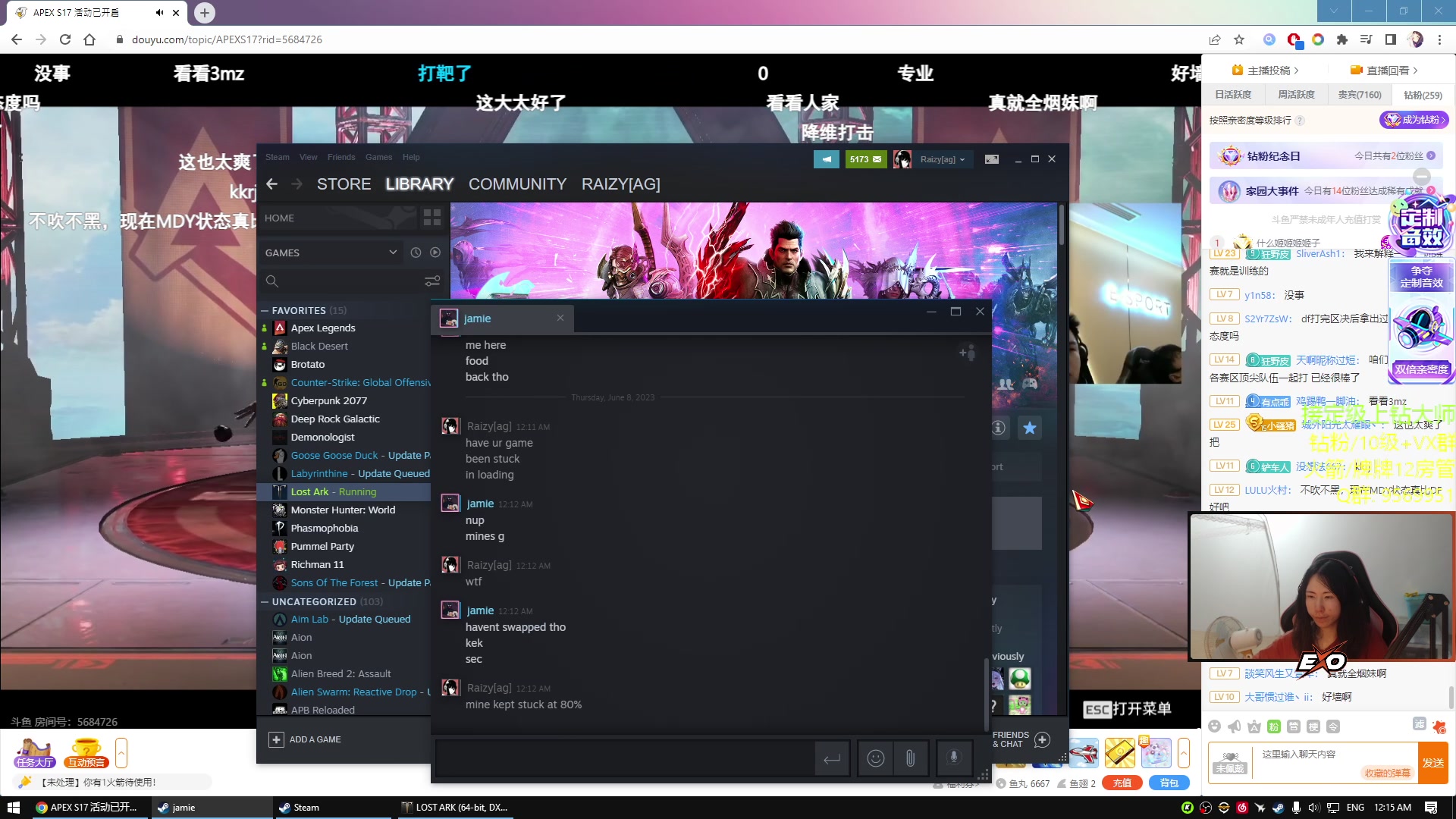1456x819 pixels.
Task: Click the chat message input field
Action: pos(626,758)
